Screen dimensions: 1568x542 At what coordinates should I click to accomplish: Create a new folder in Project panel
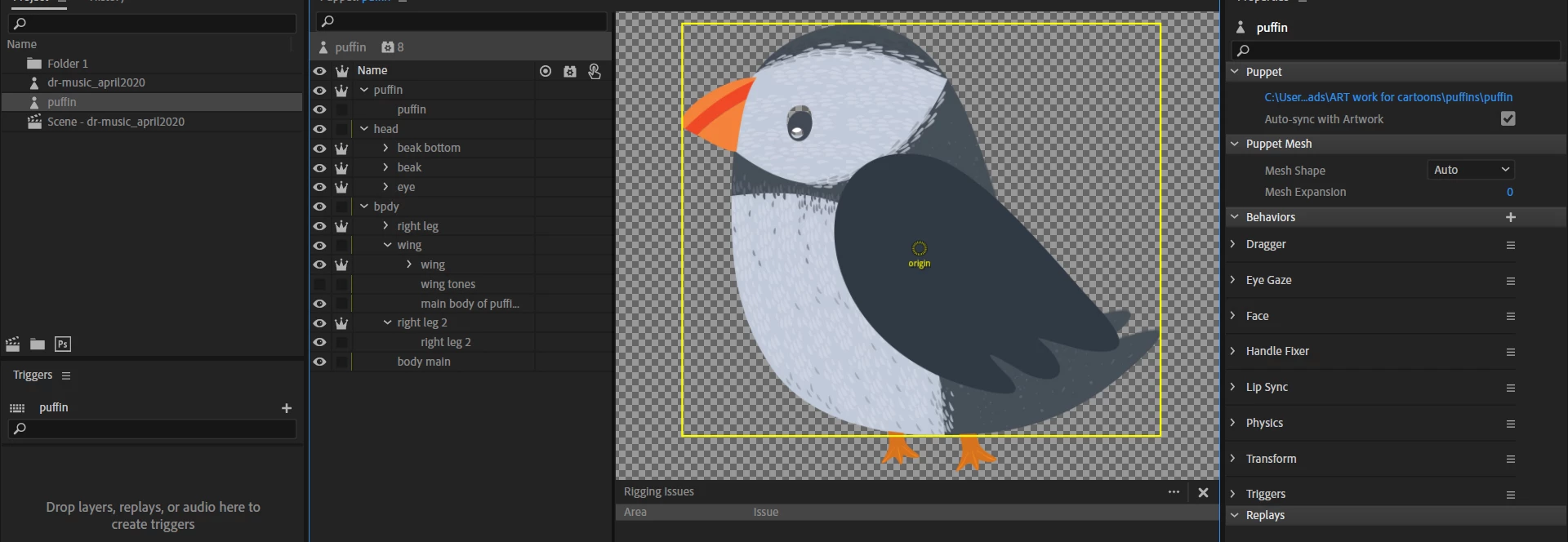click(x=38, y=344)
